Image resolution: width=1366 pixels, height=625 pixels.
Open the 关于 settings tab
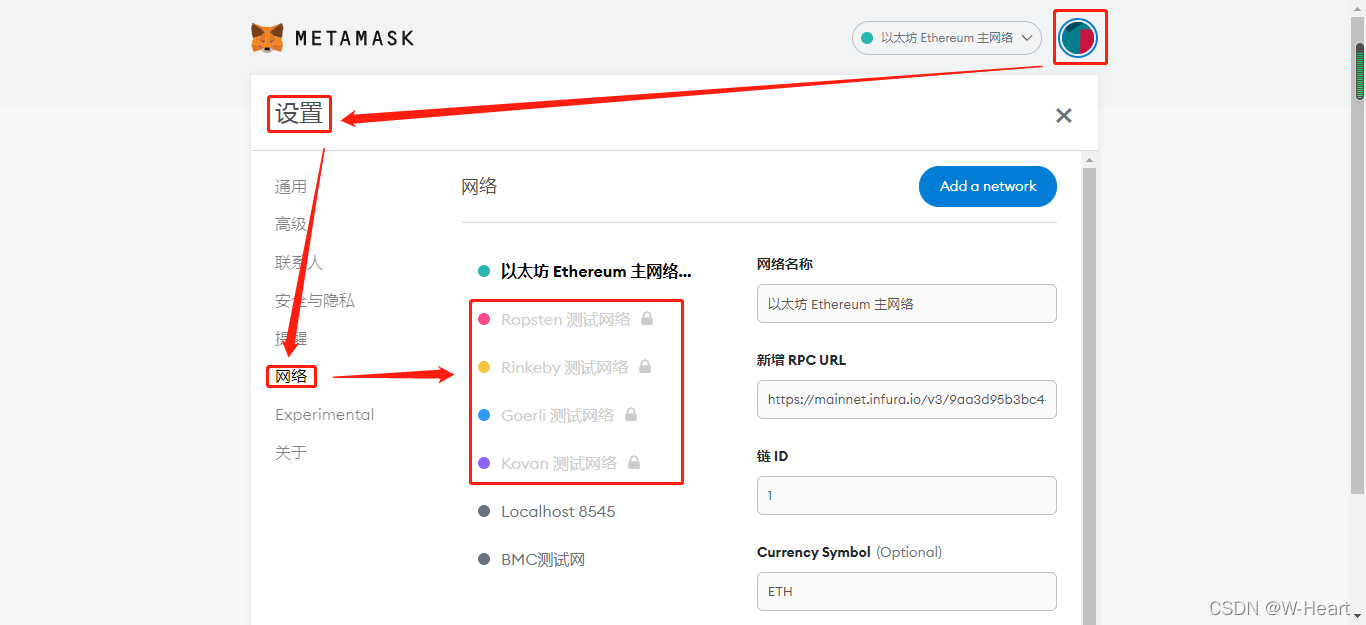click(x=291, y=452)
